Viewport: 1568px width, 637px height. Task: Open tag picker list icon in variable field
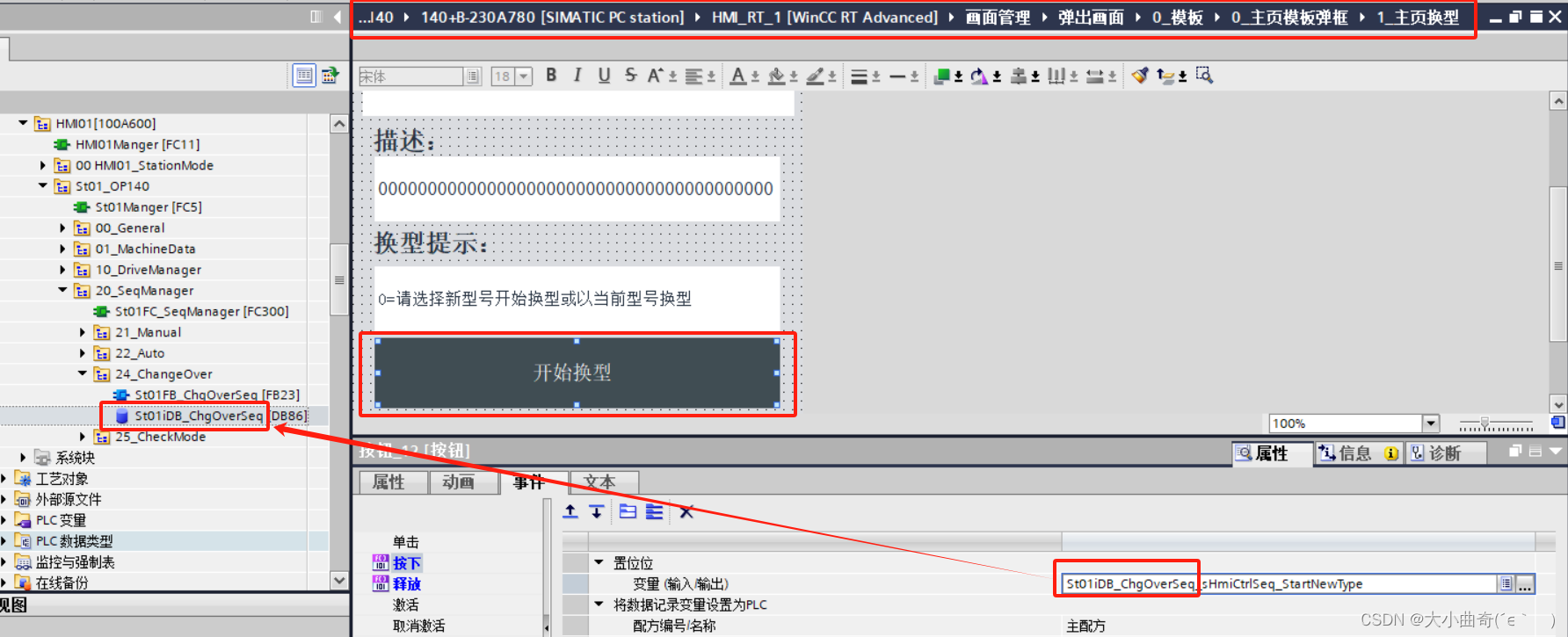tap(1506, 583)
